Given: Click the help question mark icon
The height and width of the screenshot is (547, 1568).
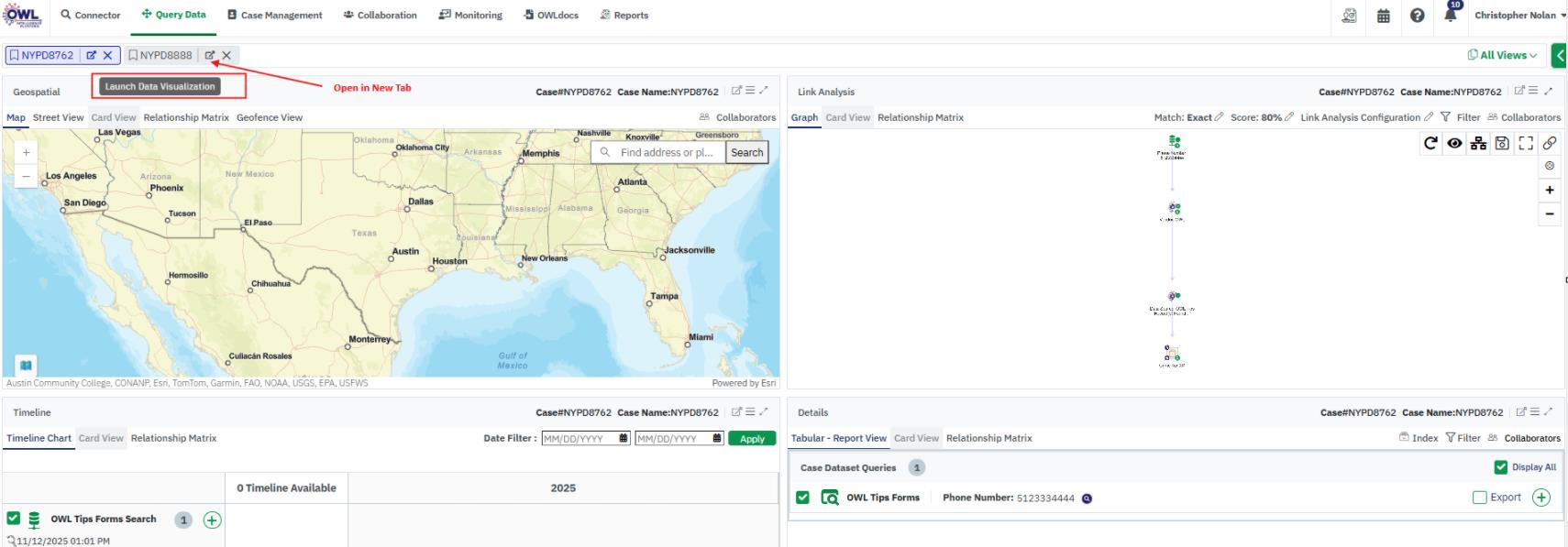Looking at the screenshot, I should pyautogui.click(x=1418, y=16).
